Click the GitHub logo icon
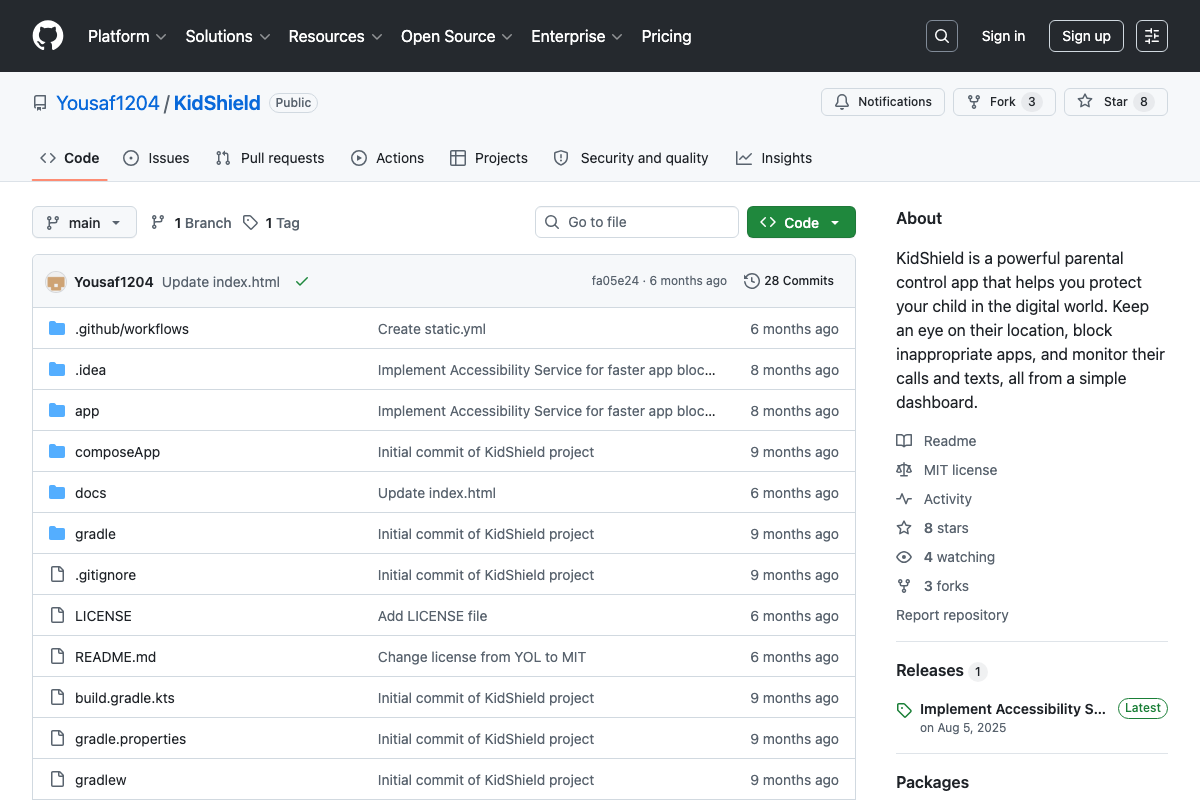This screenshot has width=1200, height=800. pyautogui.click(x=48, y=36)
